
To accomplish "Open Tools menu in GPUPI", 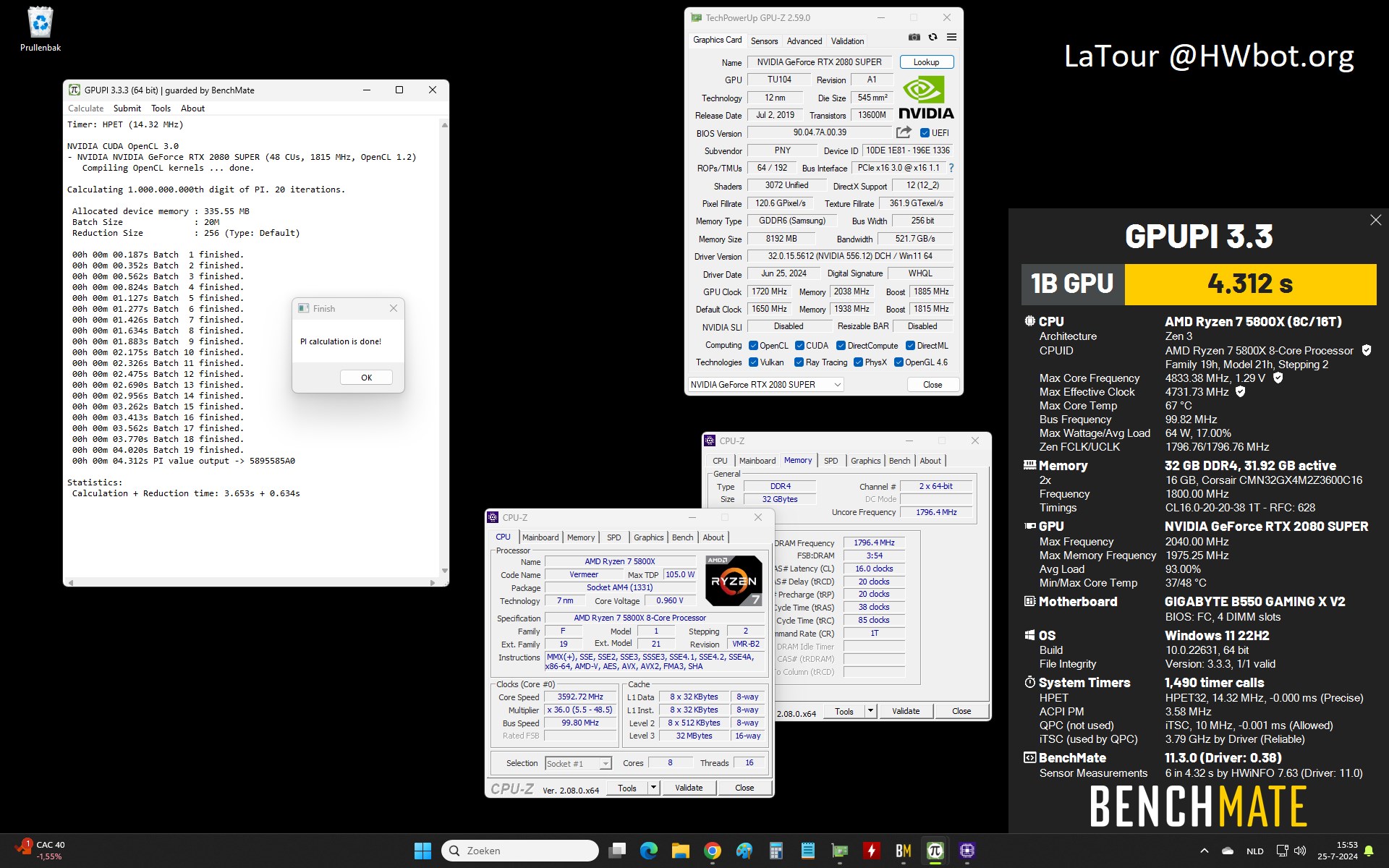I will pos(161,109).
